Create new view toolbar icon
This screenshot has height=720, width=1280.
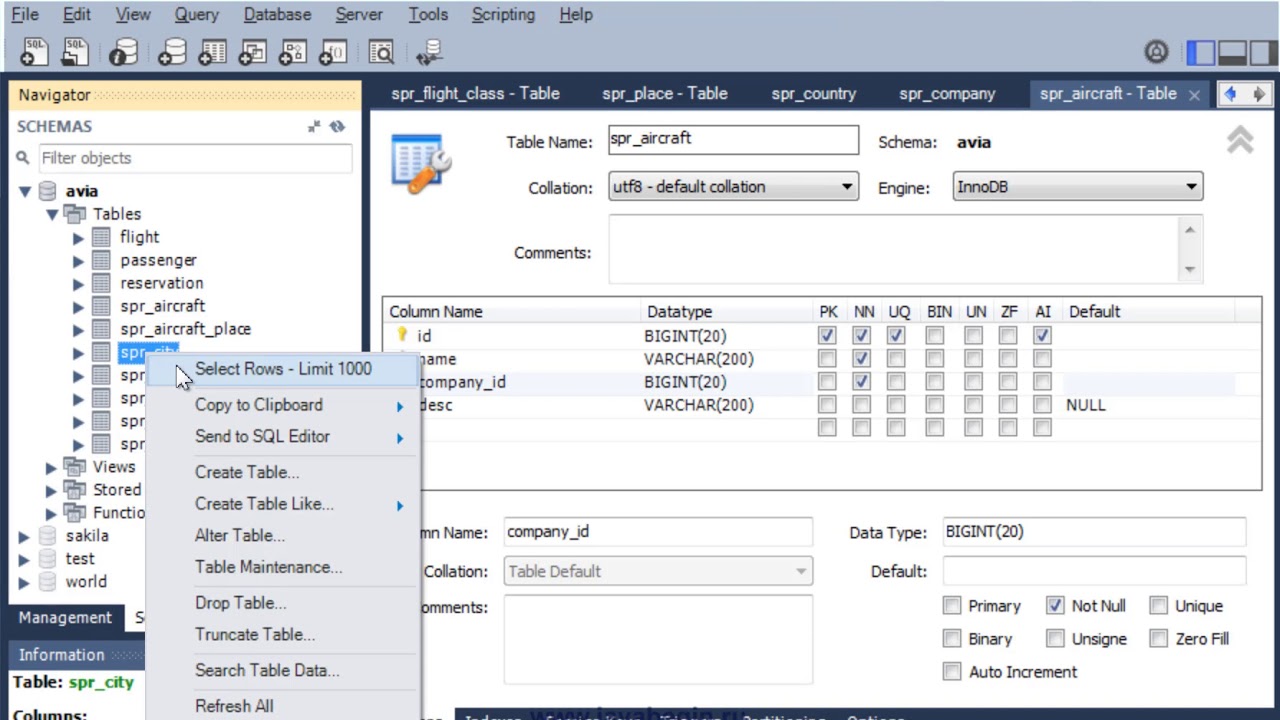pyautogui.click(x=252, y=52)
